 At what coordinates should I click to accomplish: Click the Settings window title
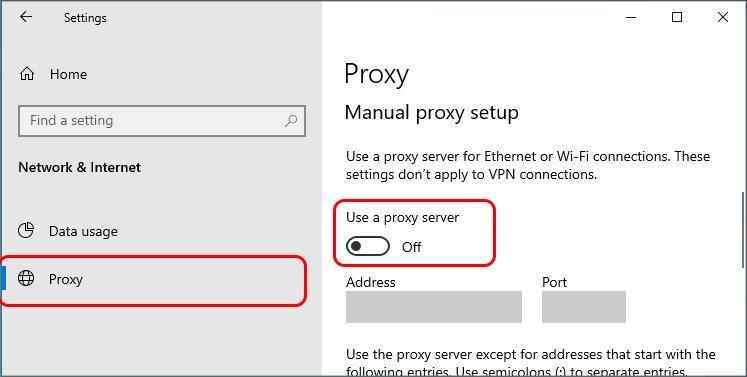point(85,18)
